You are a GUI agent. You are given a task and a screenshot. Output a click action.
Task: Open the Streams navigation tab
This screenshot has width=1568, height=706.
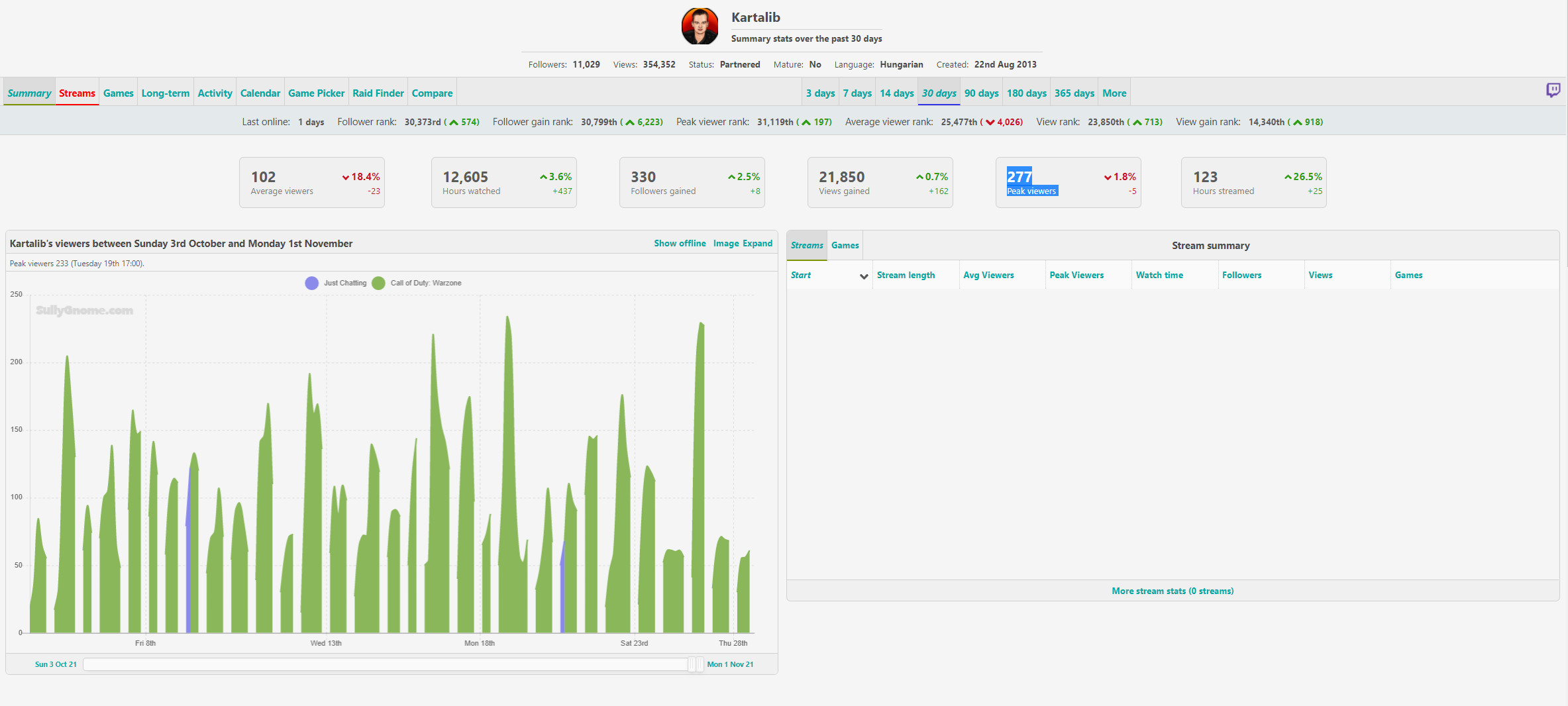[77, 93]
